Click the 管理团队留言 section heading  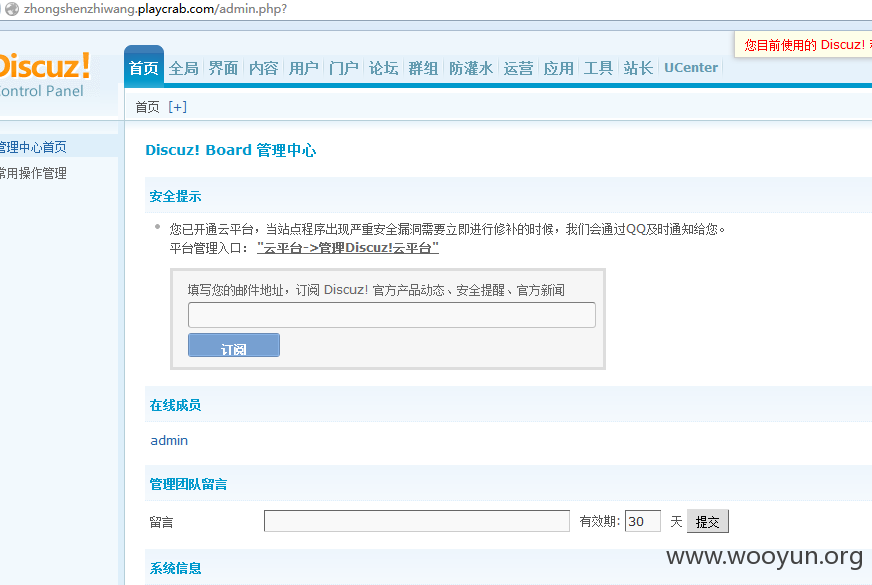pos(189,484)
